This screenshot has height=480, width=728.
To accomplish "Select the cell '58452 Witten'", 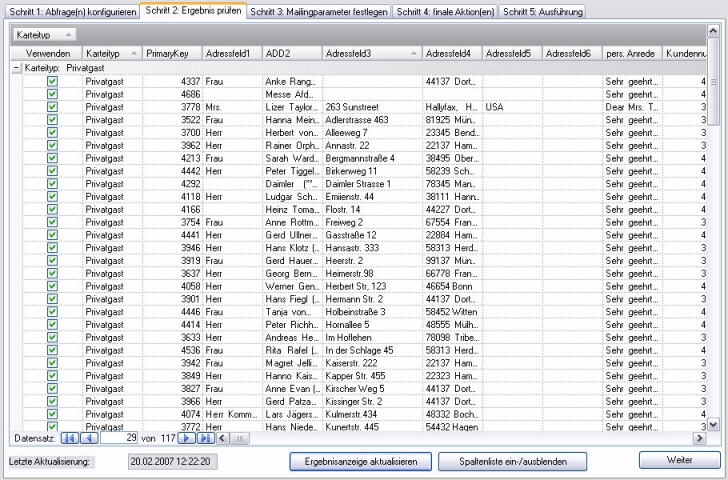I will coord(453,312).
